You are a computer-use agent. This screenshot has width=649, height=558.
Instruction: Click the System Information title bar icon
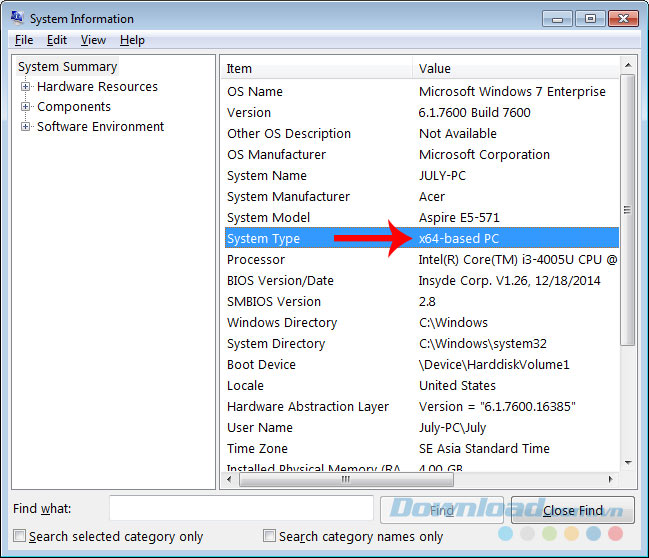17,18
